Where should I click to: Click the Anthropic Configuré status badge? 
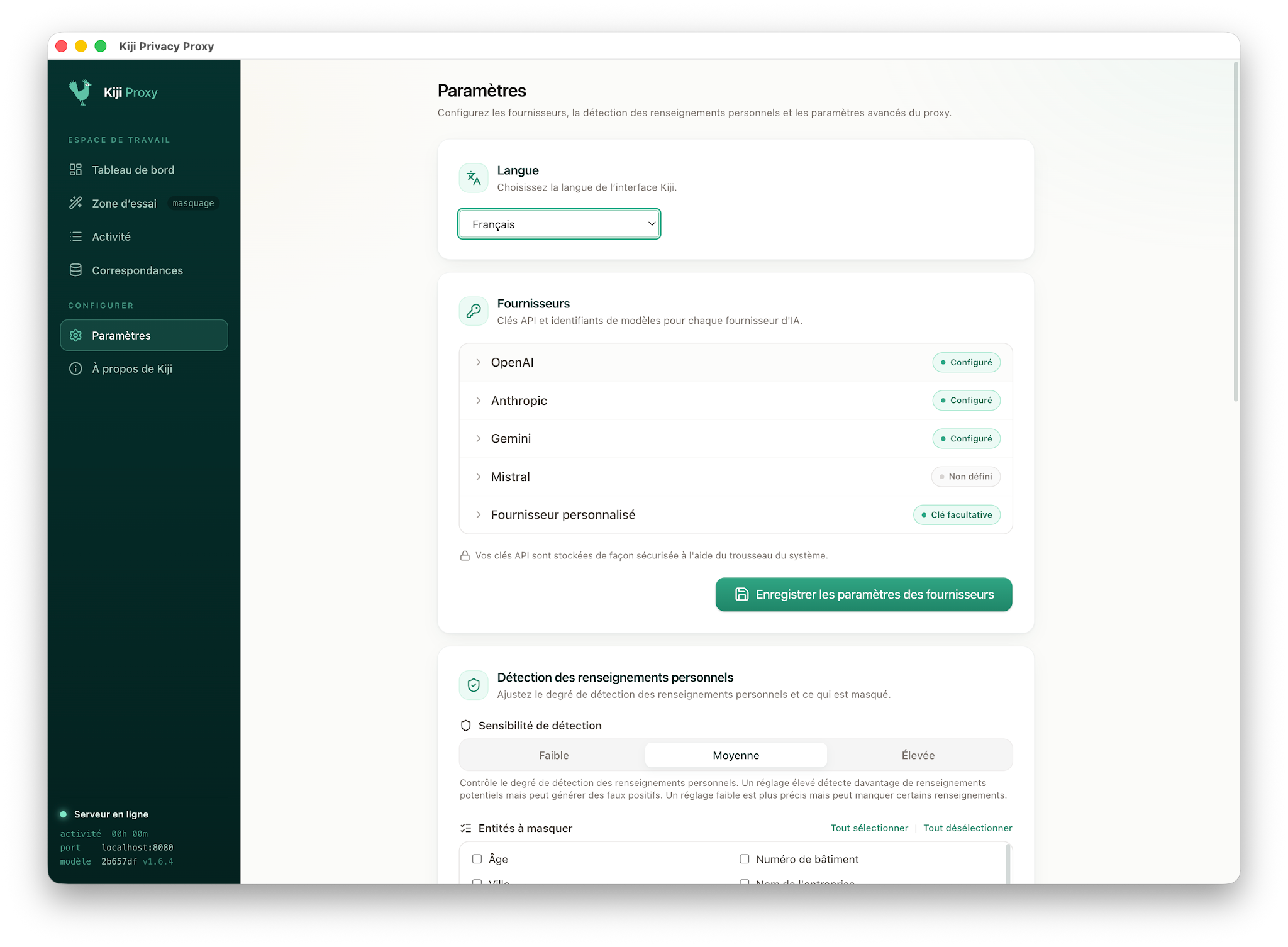(x=967, y=401)
